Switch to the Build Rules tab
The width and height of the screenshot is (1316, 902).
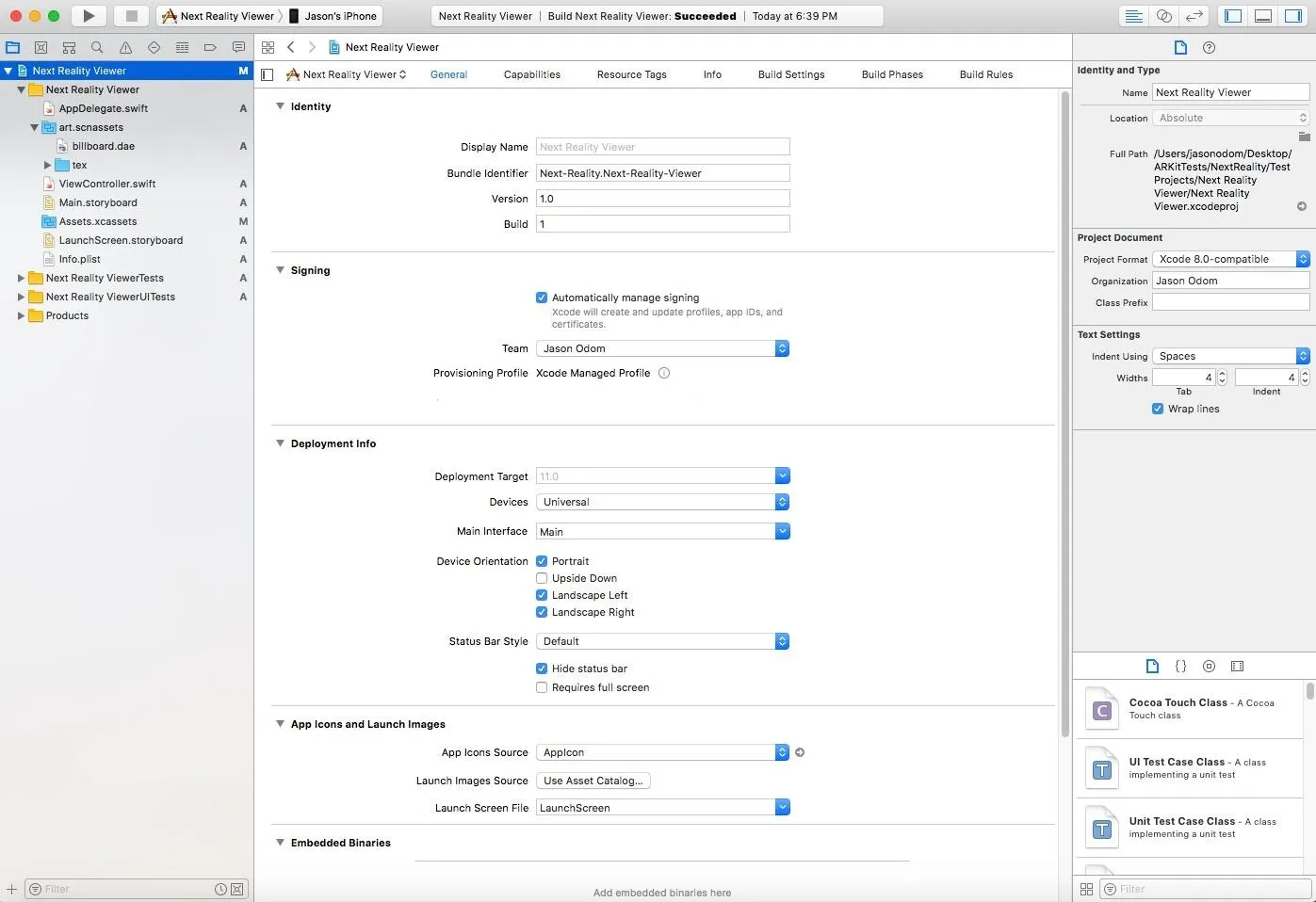[986, 74]
